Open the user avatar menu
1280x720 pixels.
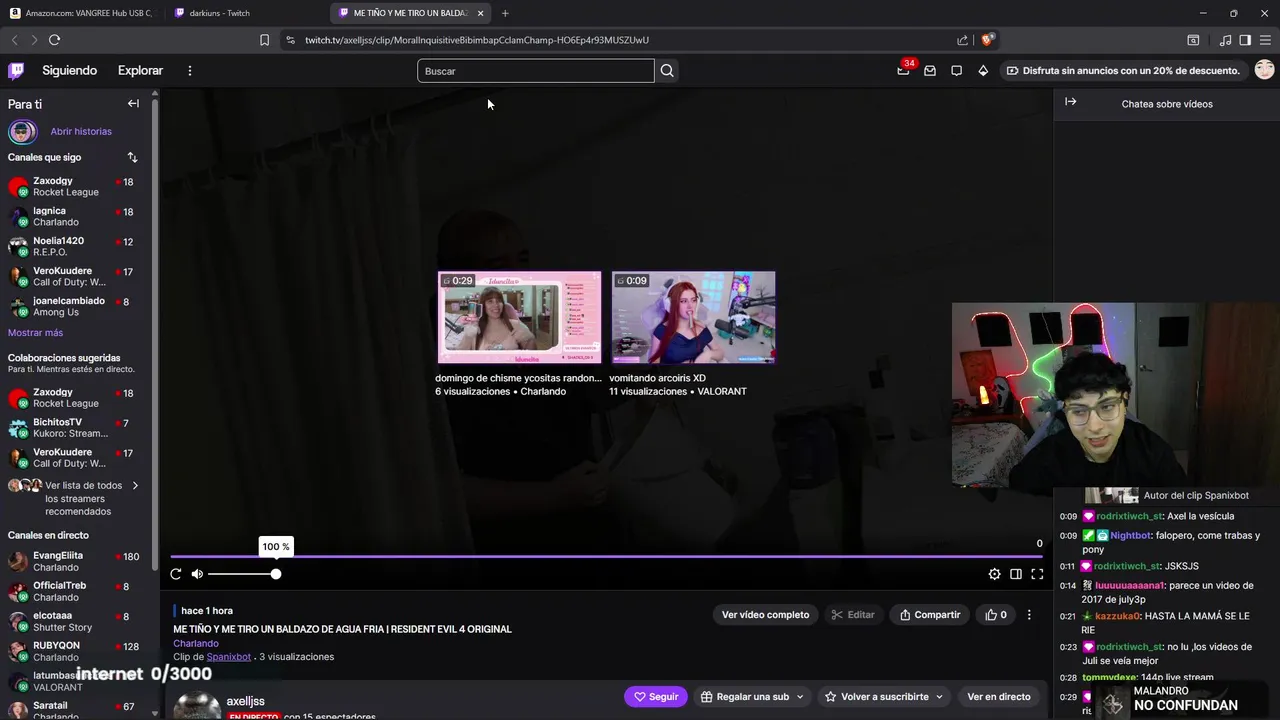(x=1264, y=70)
